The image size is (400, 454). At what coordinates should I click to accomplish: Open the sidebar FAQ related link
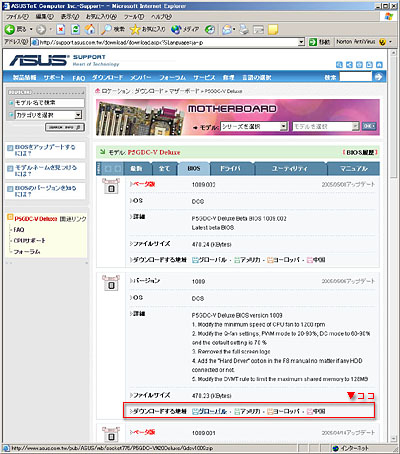tap(19, 230)
